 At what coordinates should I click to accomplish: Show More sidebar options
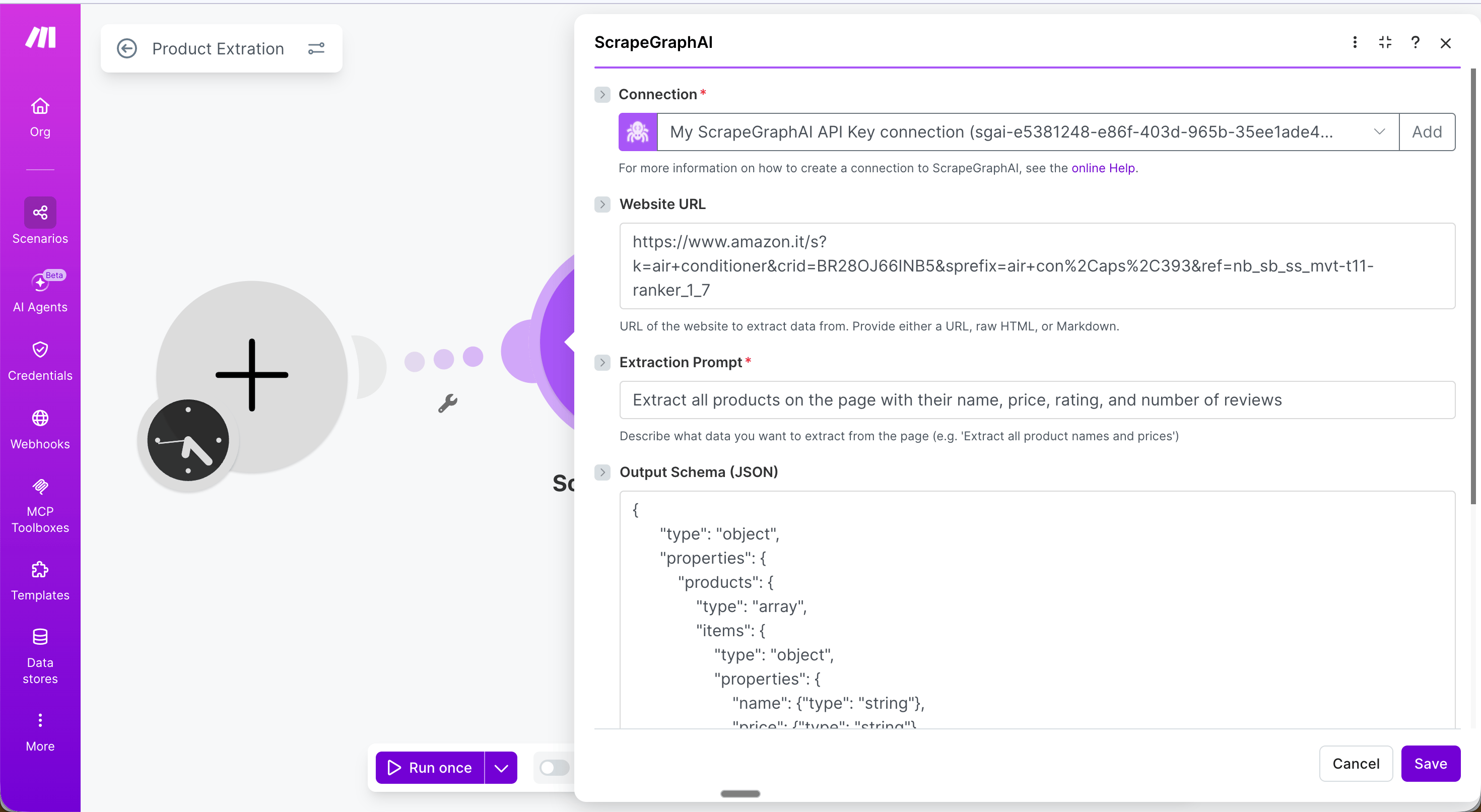point(40,732)
